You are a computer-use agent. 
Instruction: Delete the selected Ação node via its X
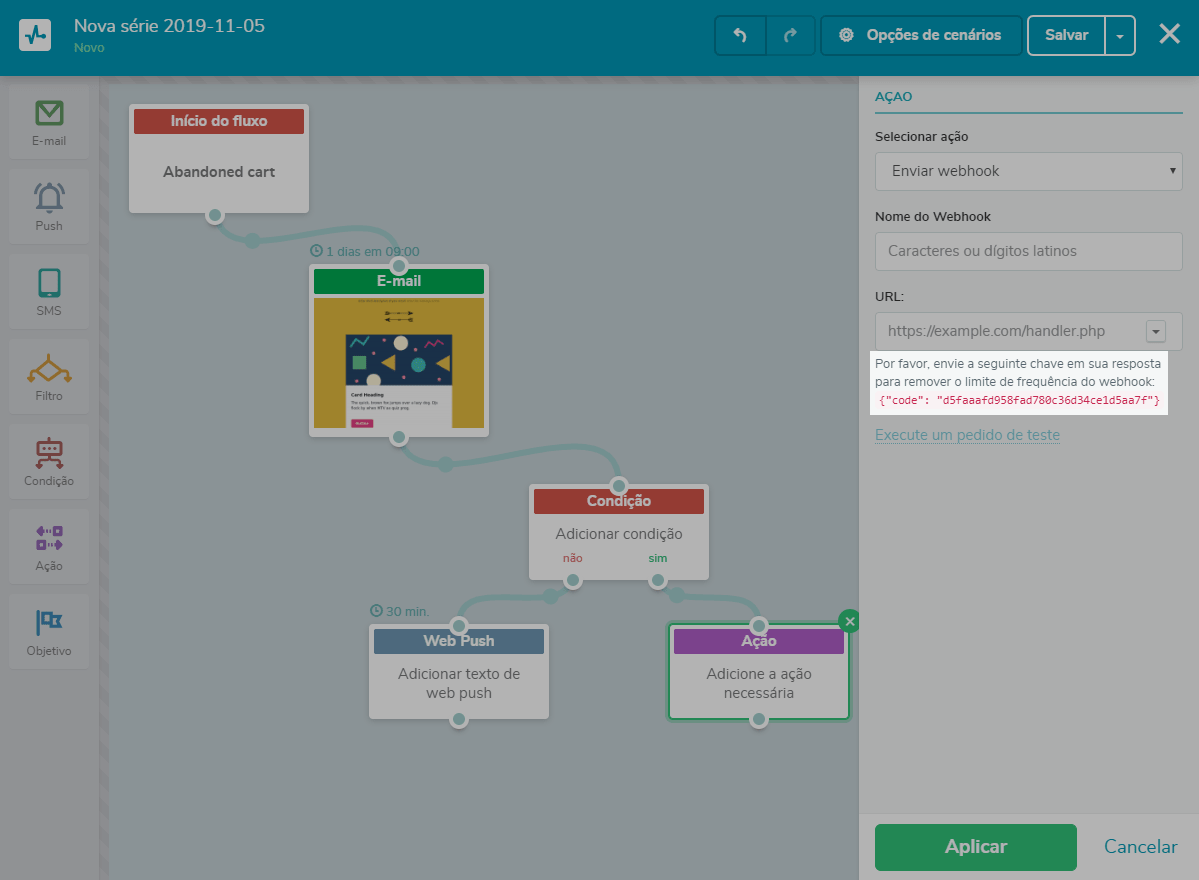(x=849, y=620)
